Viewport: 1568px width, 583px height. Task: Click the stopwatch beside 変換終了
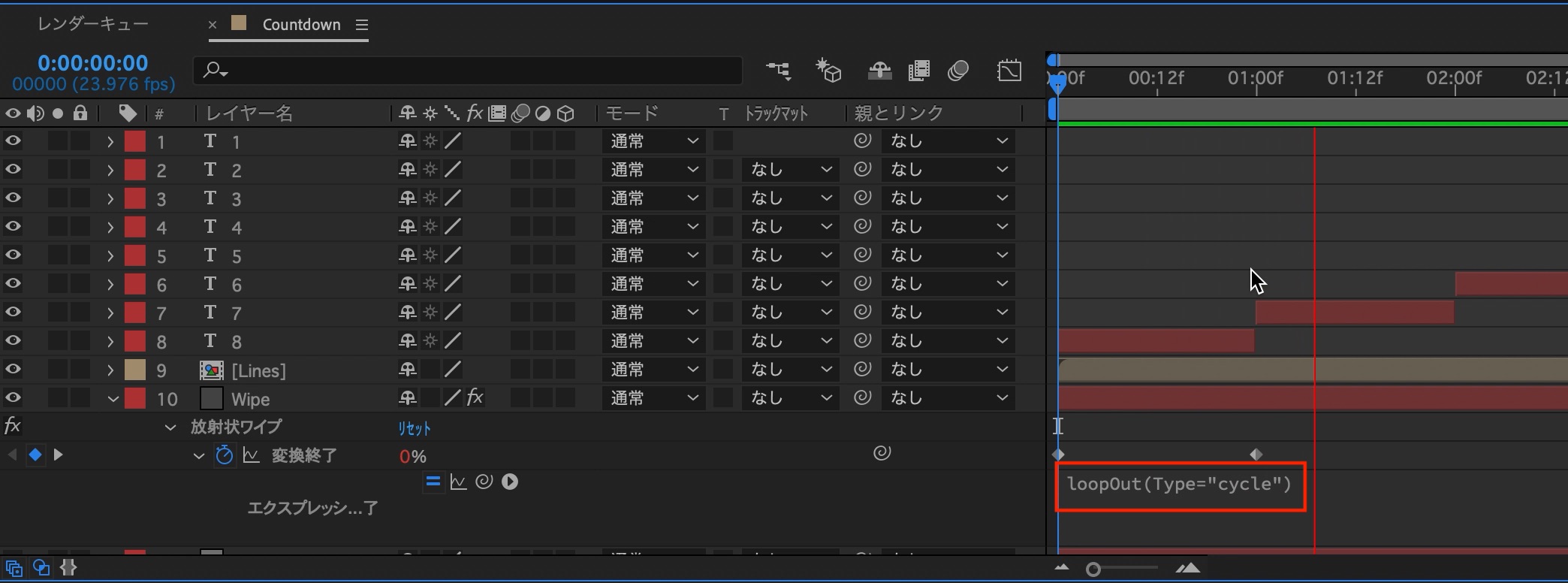[224, 455]
